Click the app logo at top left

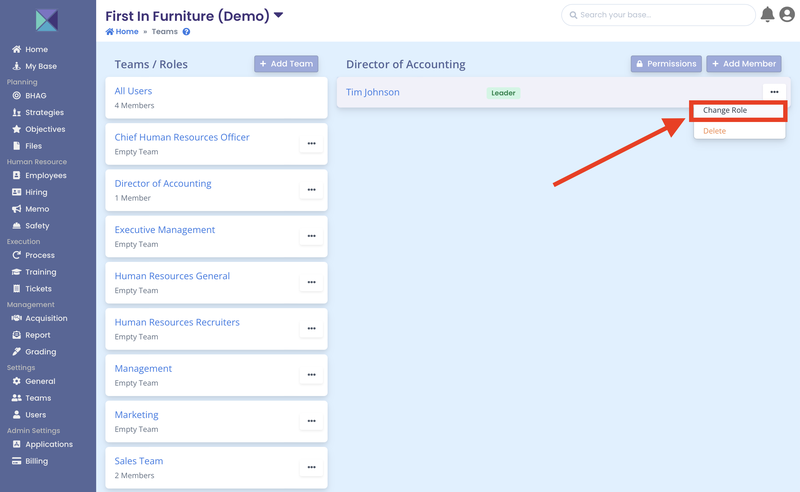(x=47, y=20)
